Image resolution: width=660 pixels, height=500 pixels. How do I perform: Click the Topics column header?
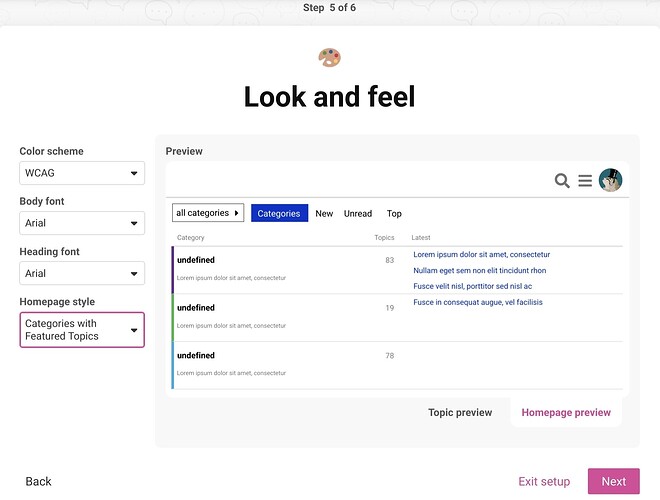point(384,237)
